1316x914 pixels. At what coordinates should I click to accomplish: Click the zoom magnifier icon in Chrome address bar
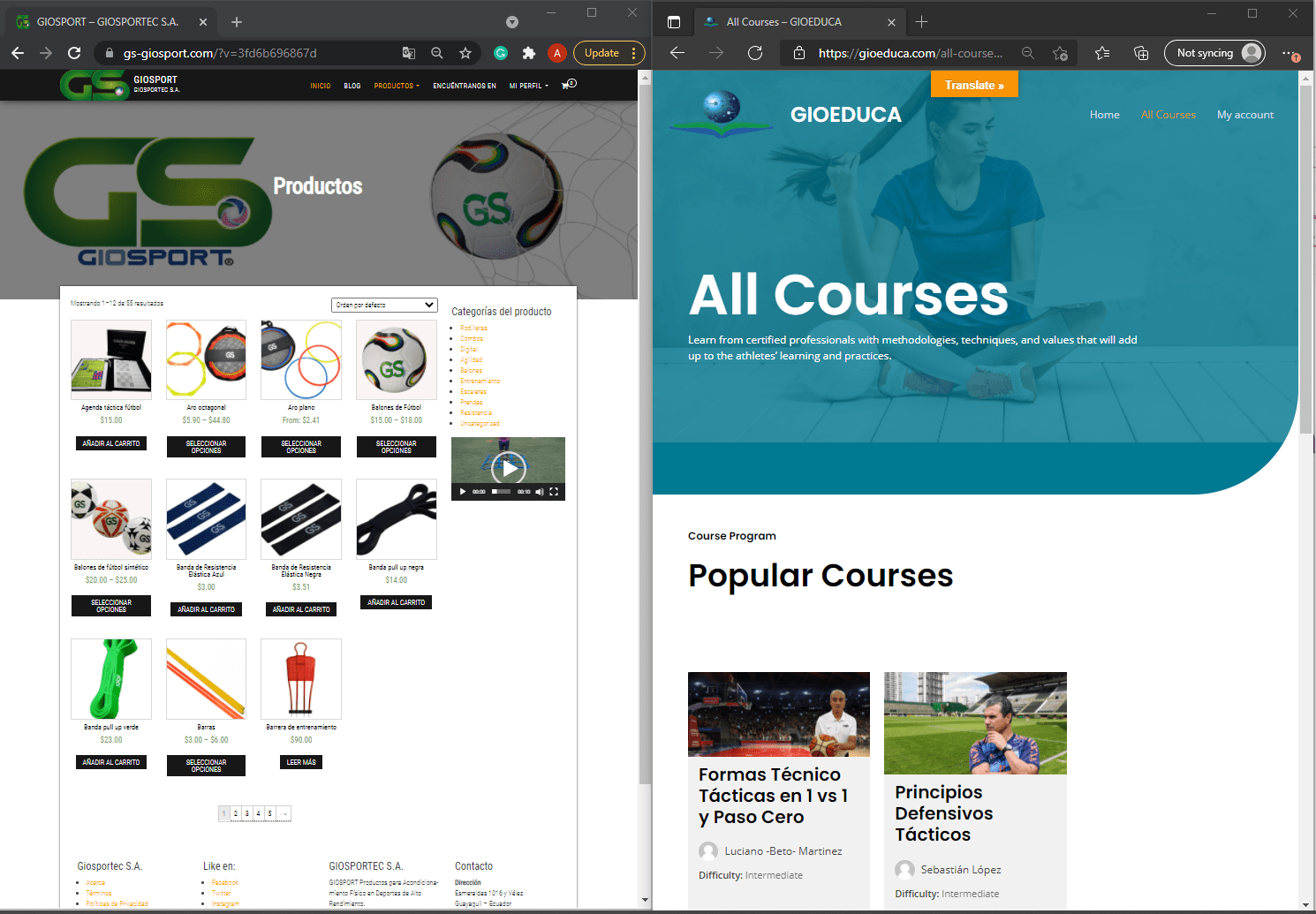(437, 53)
